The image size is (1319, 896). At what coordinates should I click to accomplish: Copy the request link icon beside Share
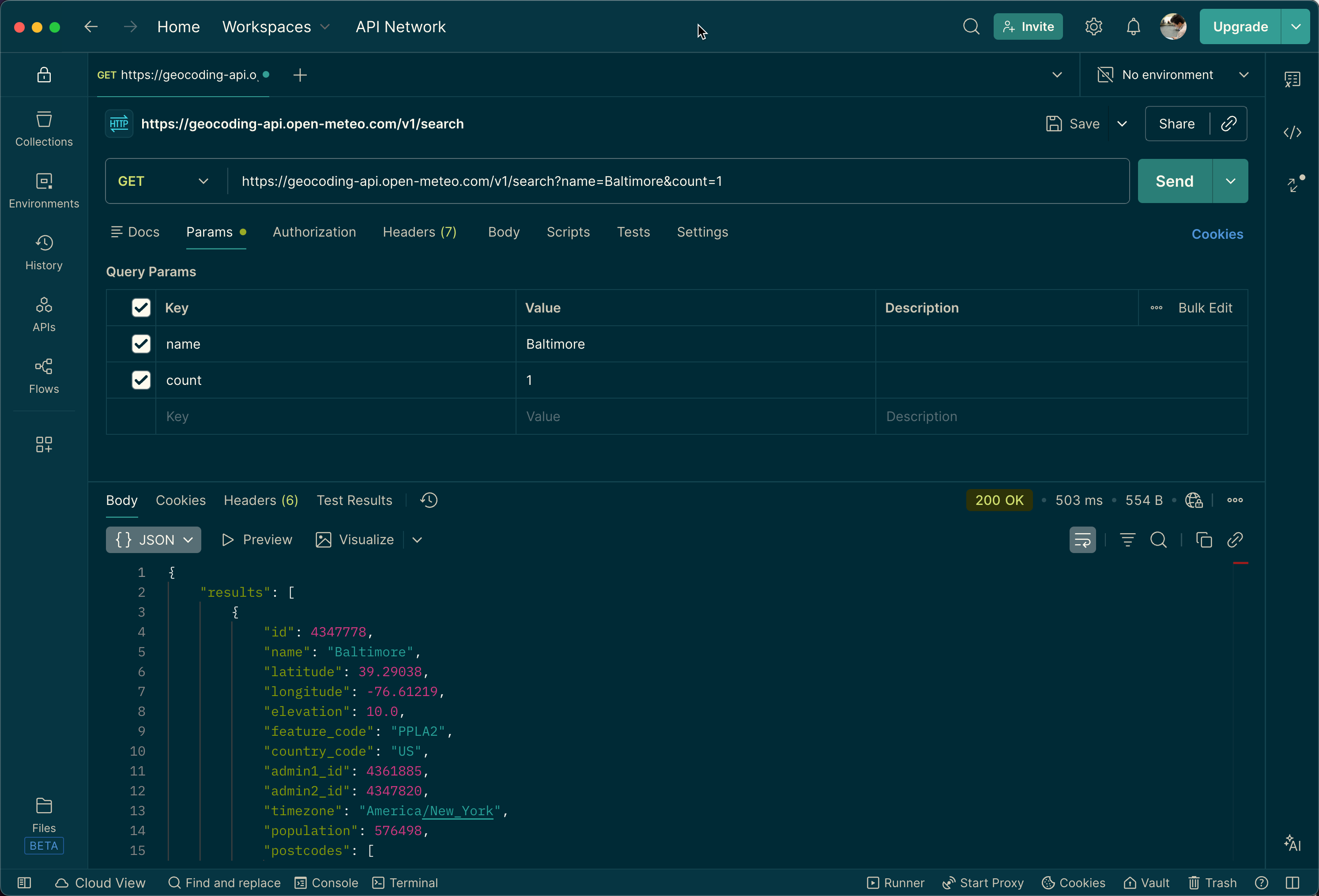tap(1229, 124)
